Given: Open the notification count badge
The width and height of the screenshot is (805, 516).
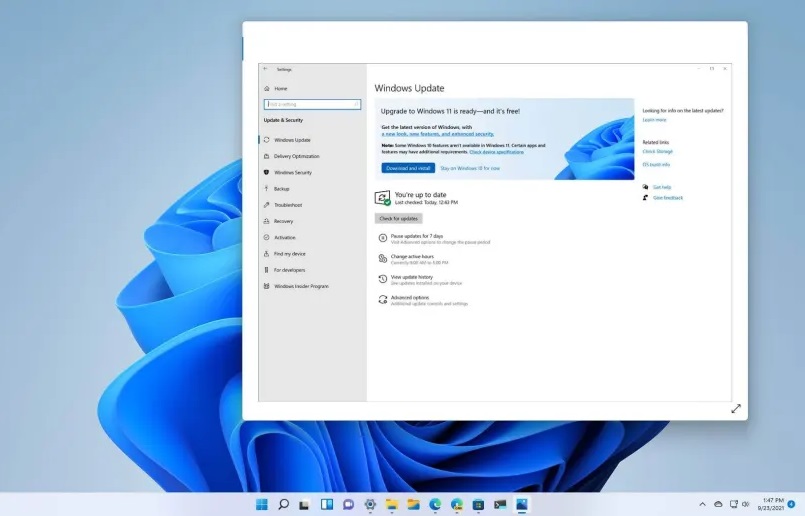Looking at the screenshot, I should click(792, 504).
